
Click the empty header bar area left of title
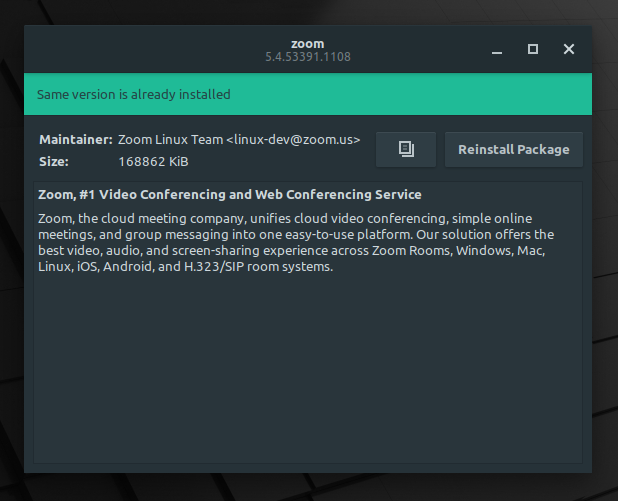pyautogui.click(x=142, y=49)
